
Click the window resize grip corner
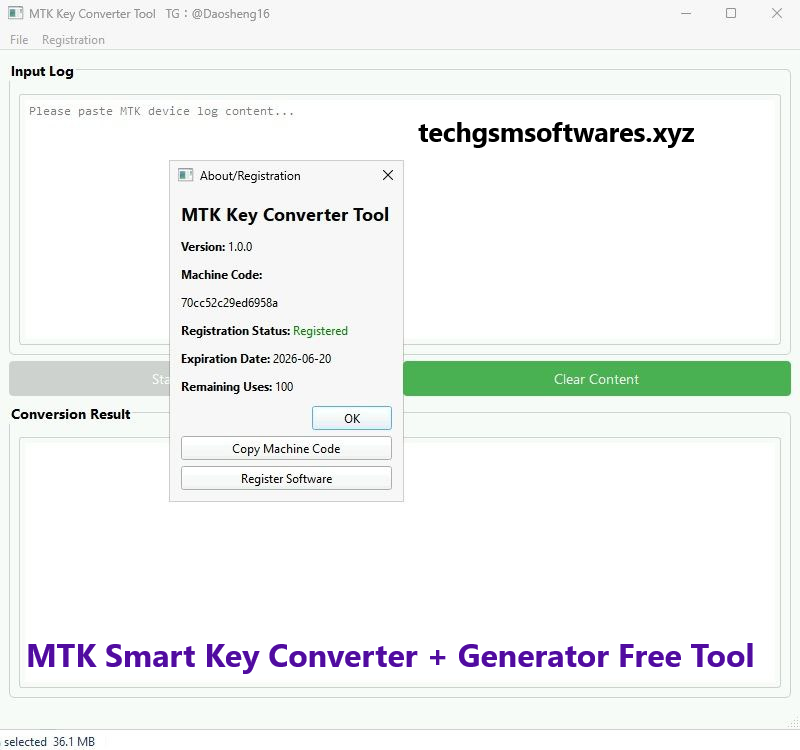pos(793,722)
